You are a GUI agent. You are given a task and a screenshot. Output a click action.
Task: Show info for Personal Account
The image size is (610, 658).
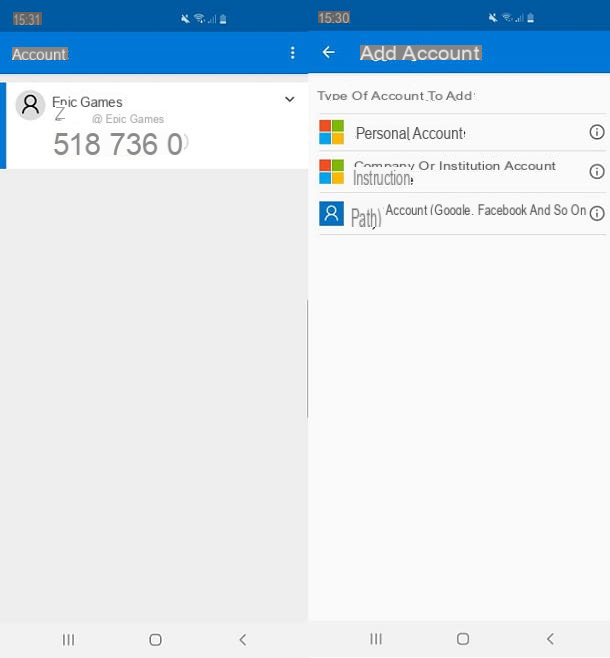597,132
